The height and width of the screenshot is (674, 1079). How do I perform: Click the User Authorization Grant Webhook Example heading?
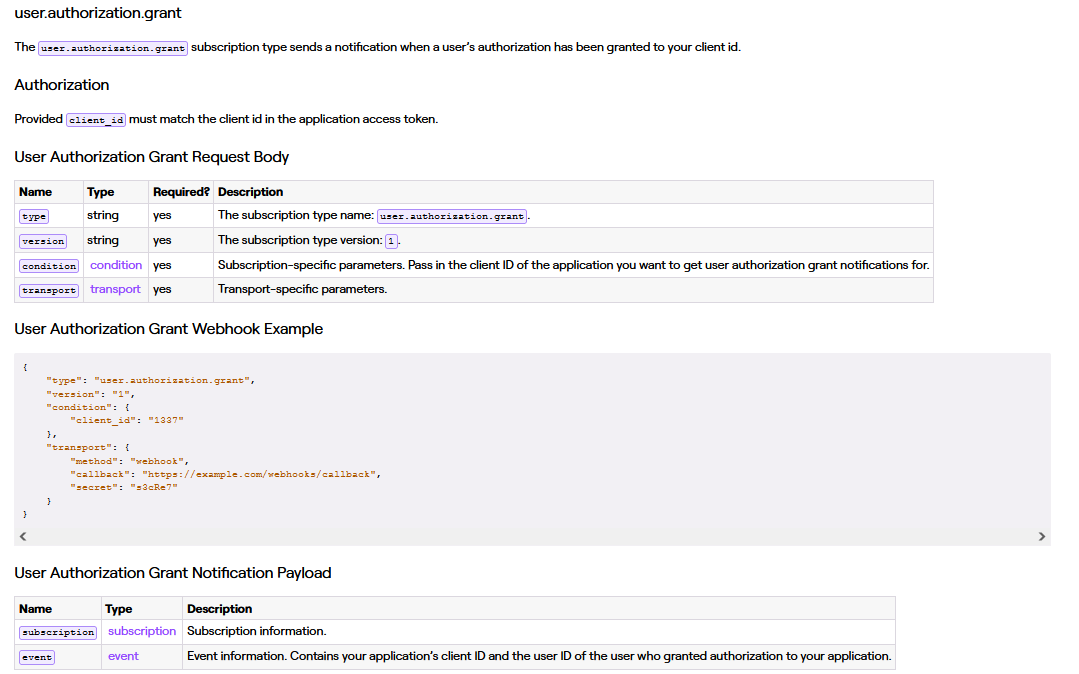coord(167,328)
